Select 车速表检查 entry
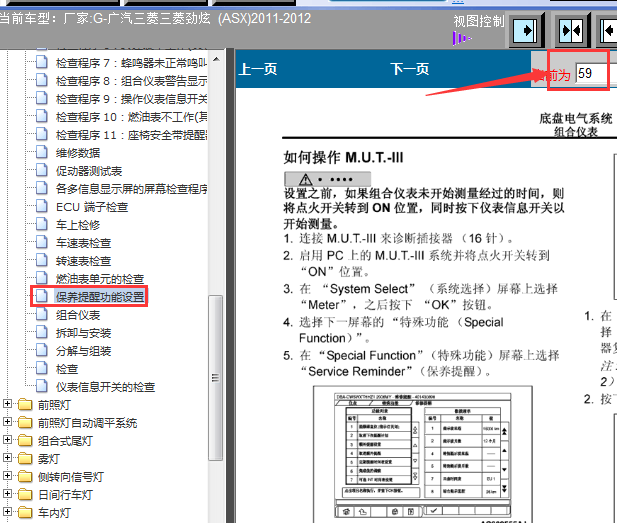This screenshot has height=523, width=617. [83, 243]
